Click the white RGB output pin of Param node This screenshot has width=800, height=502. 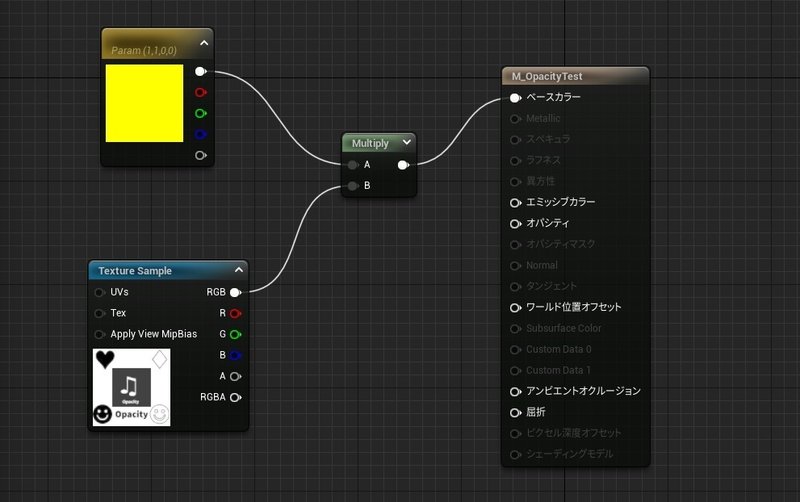pos(201,71)
